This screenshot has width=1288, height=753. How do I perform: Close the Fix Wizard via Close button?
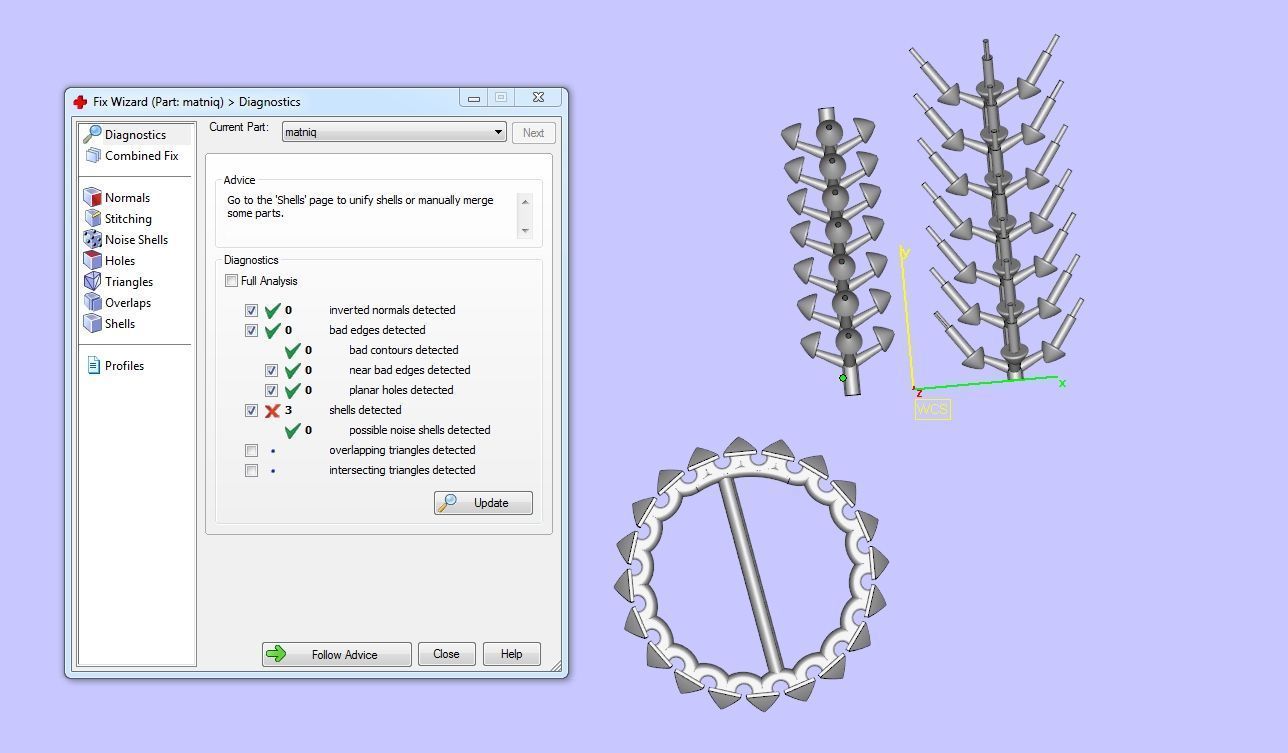coord(446,654)
